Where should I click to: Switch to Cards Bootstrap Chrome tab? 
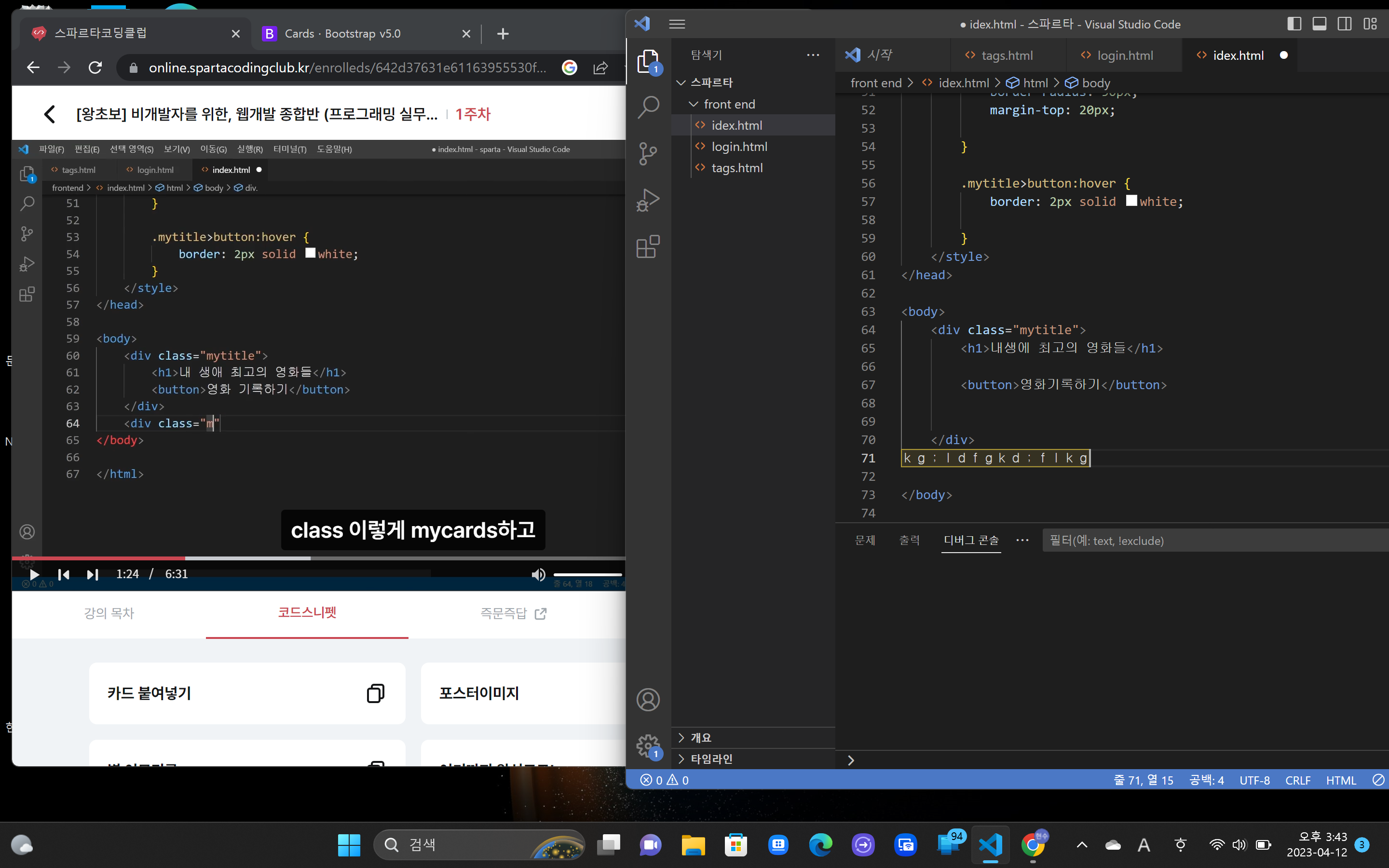pos(366,33)
